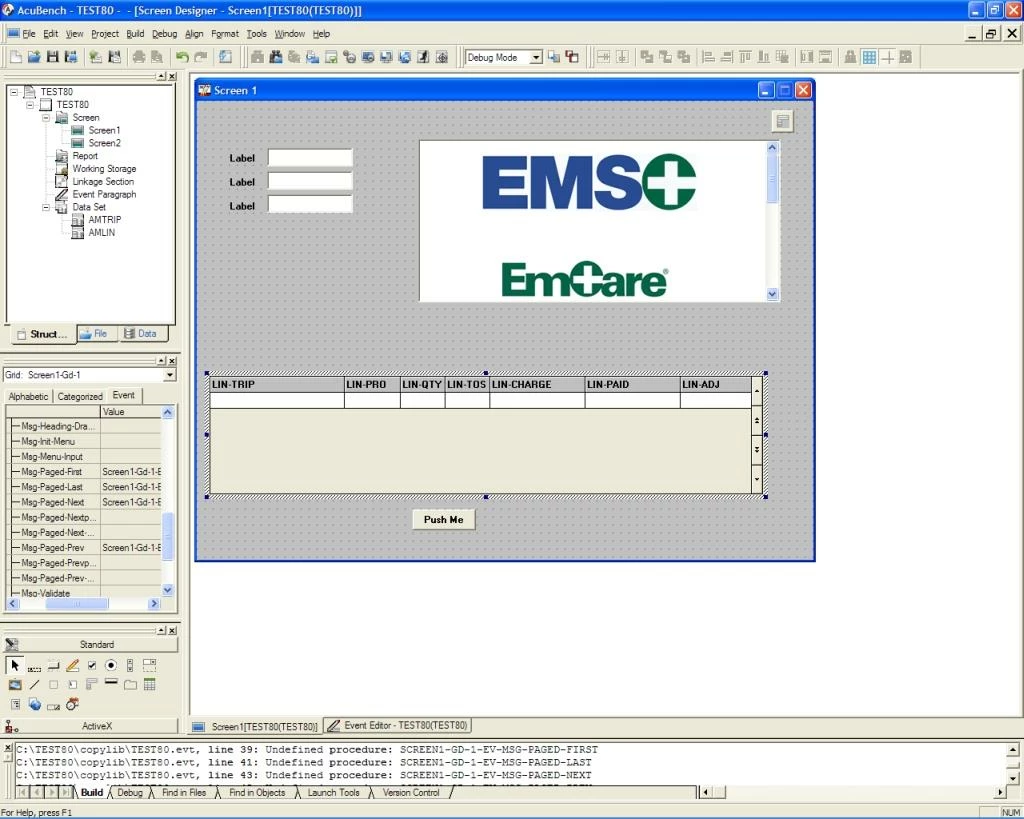Viewport: 1024px width, 819px height.
Task: Select the pointer tool in the toolbox
Action: coord(14,666)
